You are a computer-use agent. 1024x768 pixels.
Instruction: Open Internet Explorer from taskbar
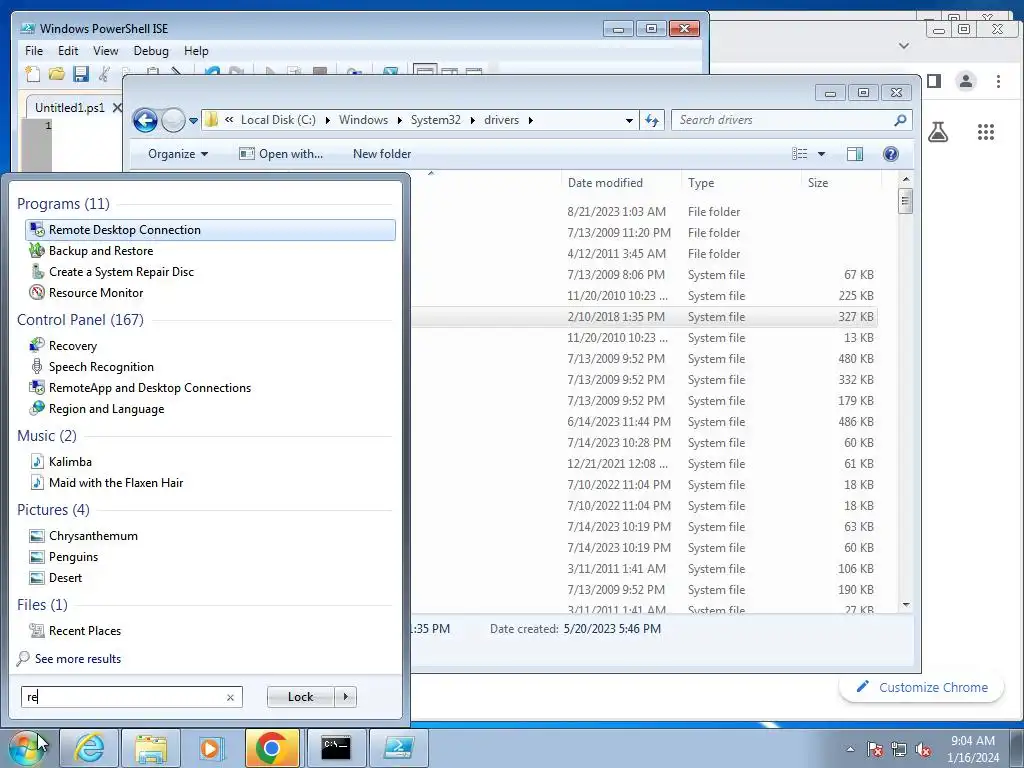[x=88, y=748]
